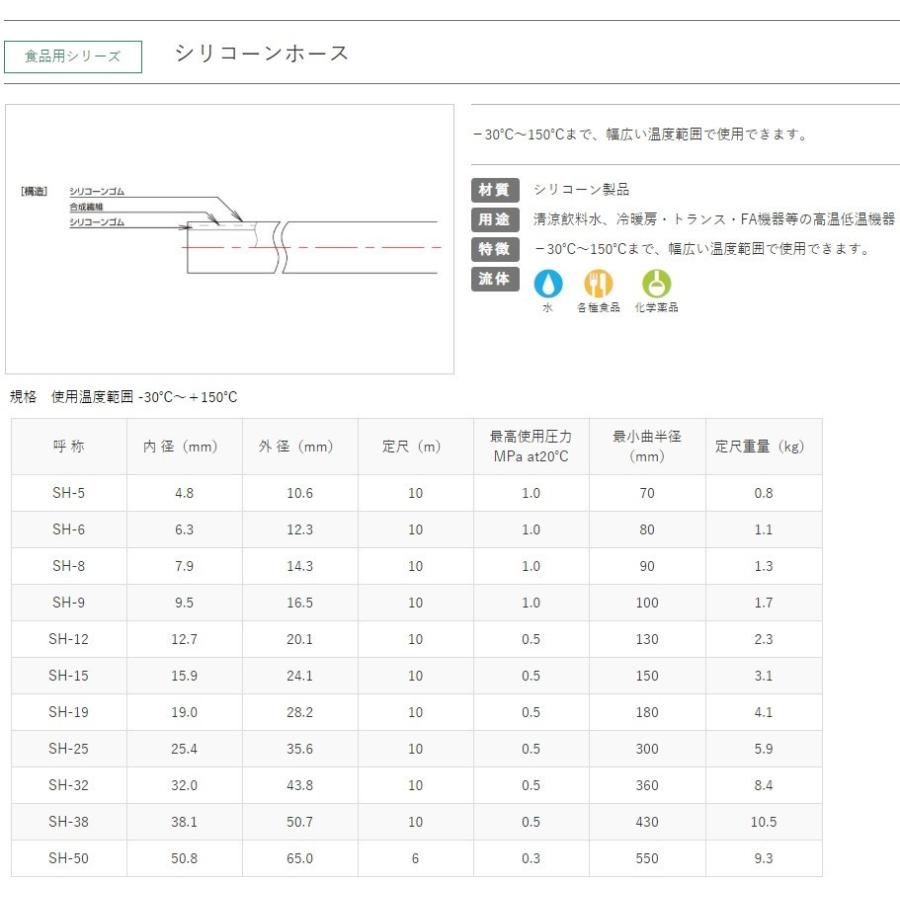Select the SH-19 row name cell
Image resolution: width=900 pixels, height=900 pixels.
pyautogui.click(x=69, y=712)
